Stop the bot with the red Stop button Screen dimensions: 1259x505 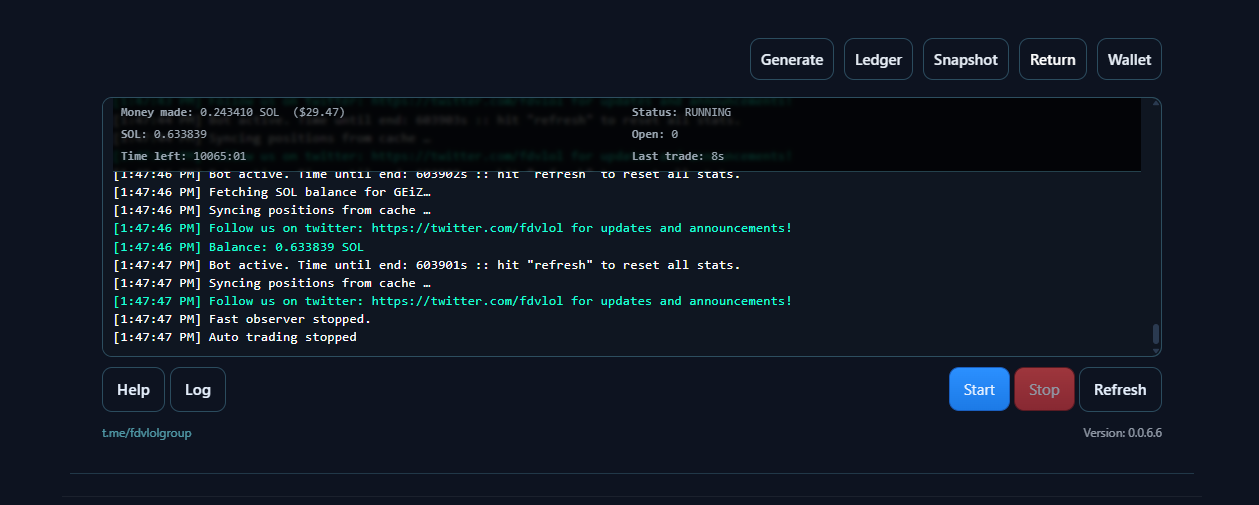click(1044, 390)
